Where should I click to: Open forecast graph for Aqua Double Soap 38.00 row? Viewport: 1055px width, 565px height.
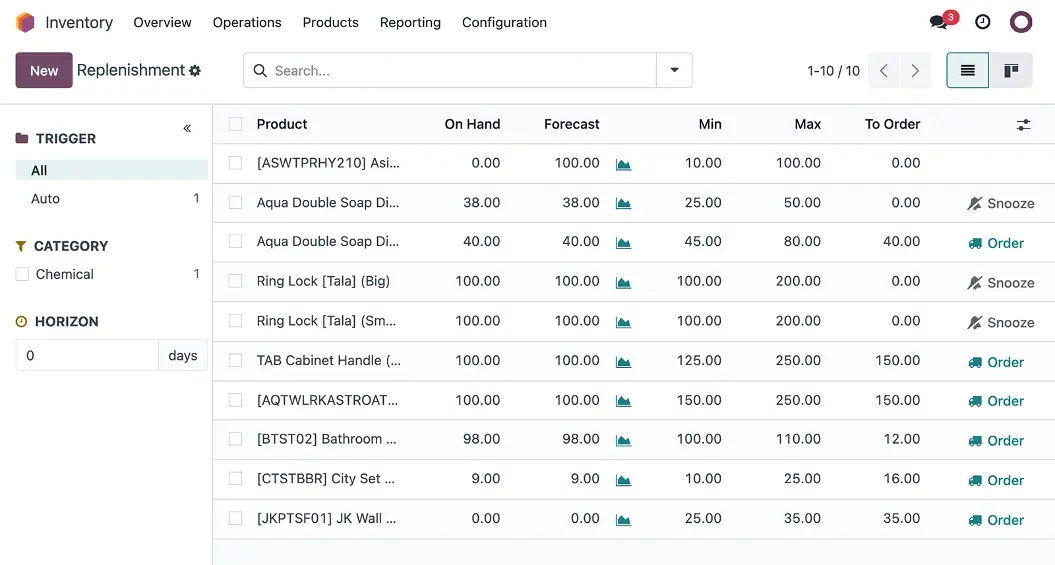624,203
